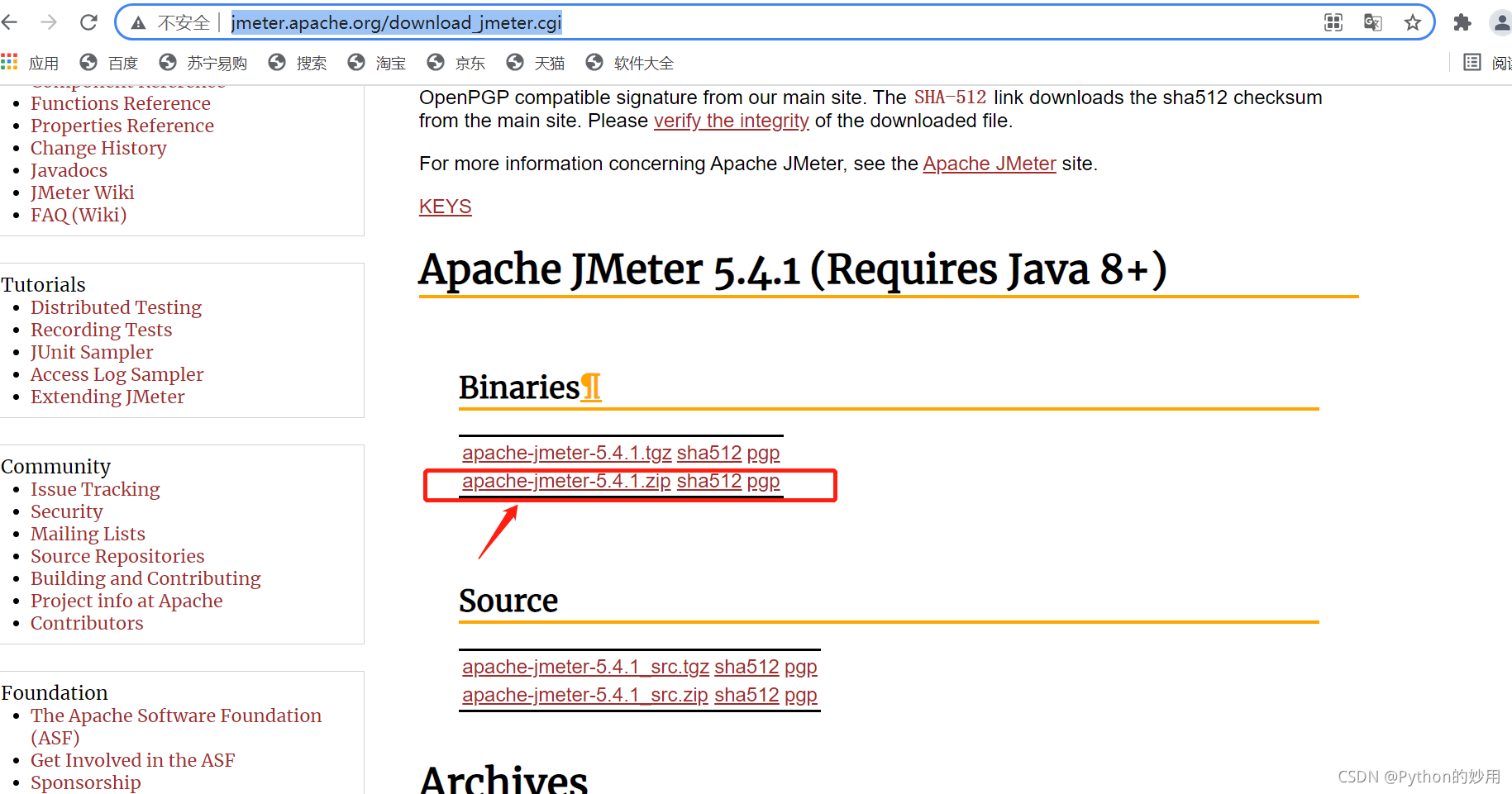
Task: Download apache-jmeter-5.4.1.zip binary
Action: click(x=566, y=481)
